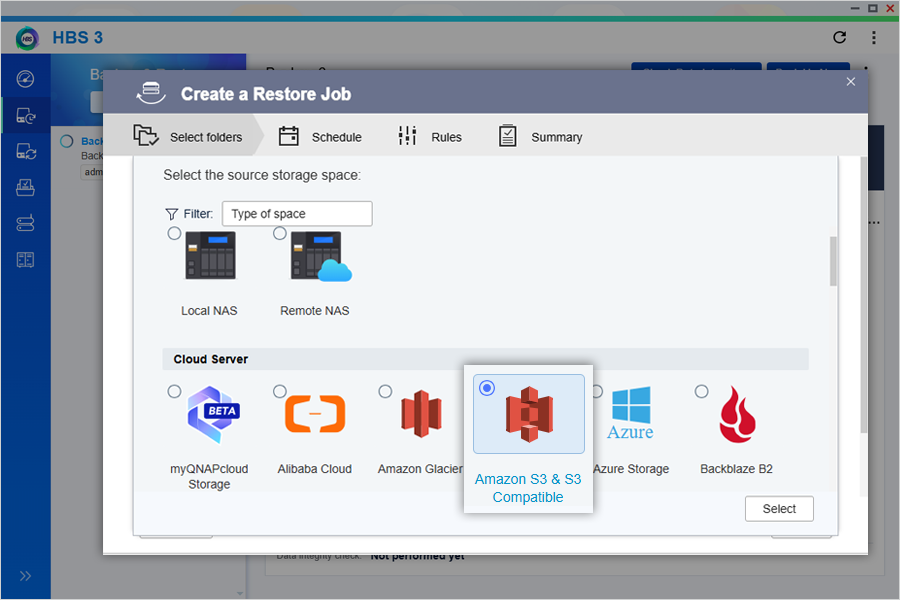Viewport: 900px width, 600px height.
Task: Expand the sidebar with the double-arrow icon
Action: 25,576
